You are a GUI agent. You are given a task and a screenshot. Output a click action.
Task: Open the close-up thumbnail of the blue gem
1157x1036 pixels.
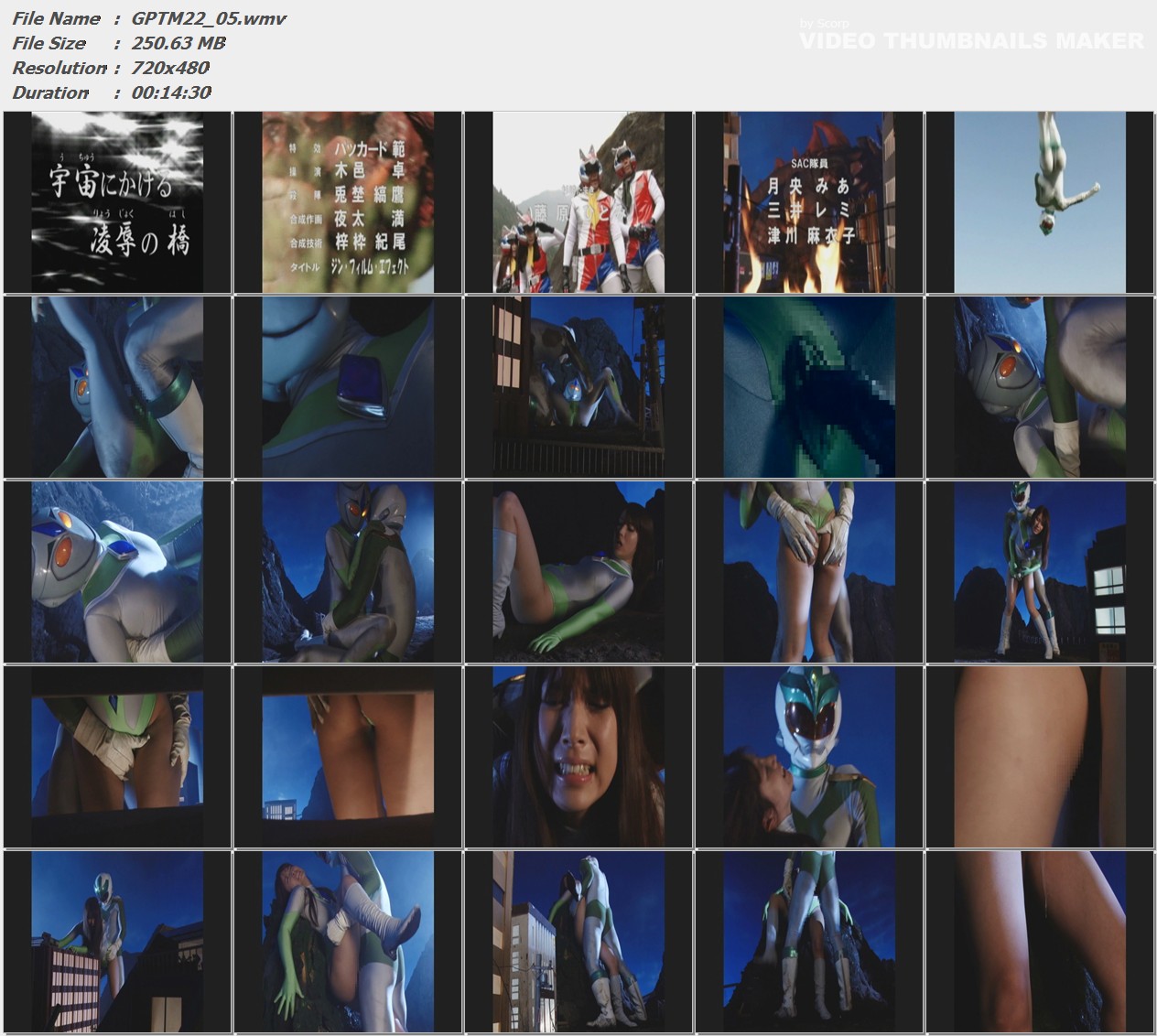pos(348,387)
